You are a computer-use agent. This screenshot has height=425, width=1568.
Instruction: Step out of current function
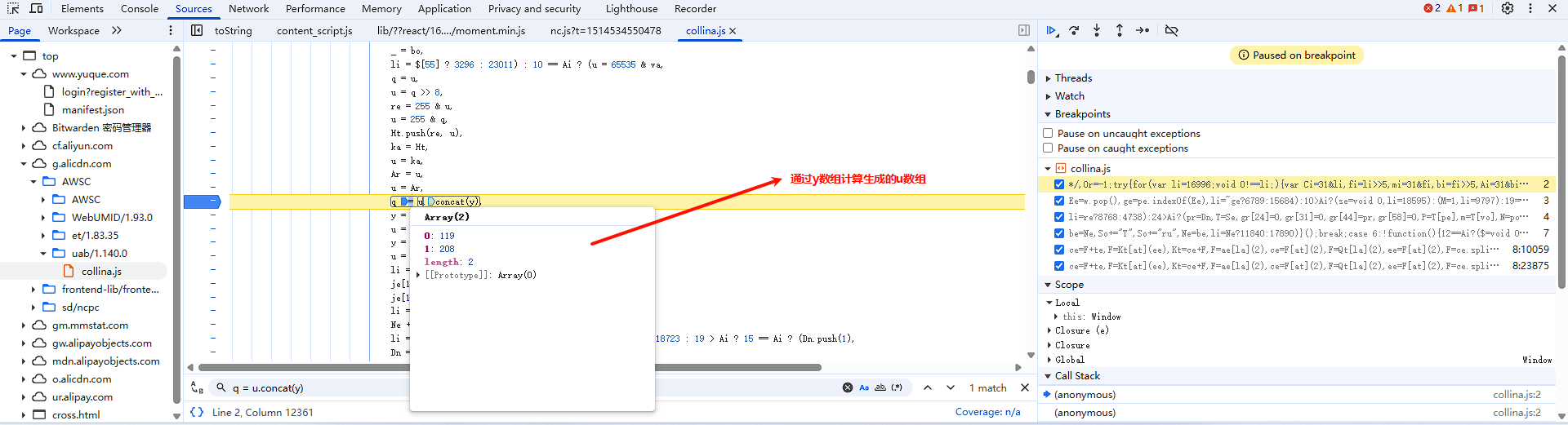pyautogui.click(x=1120, y=30)
